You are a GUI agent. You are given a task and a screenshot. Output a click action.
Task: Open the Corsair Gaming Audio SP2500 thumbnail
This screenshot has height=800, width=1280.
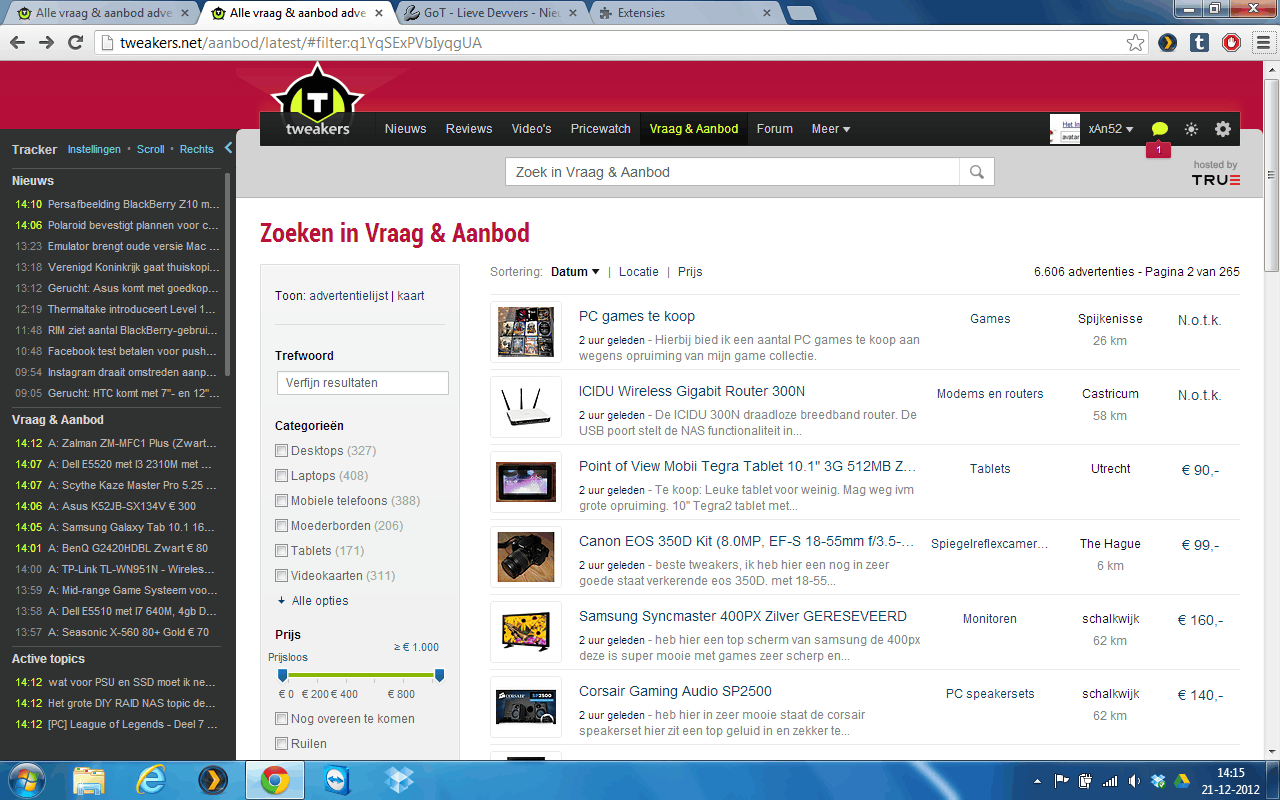(526, 706)
